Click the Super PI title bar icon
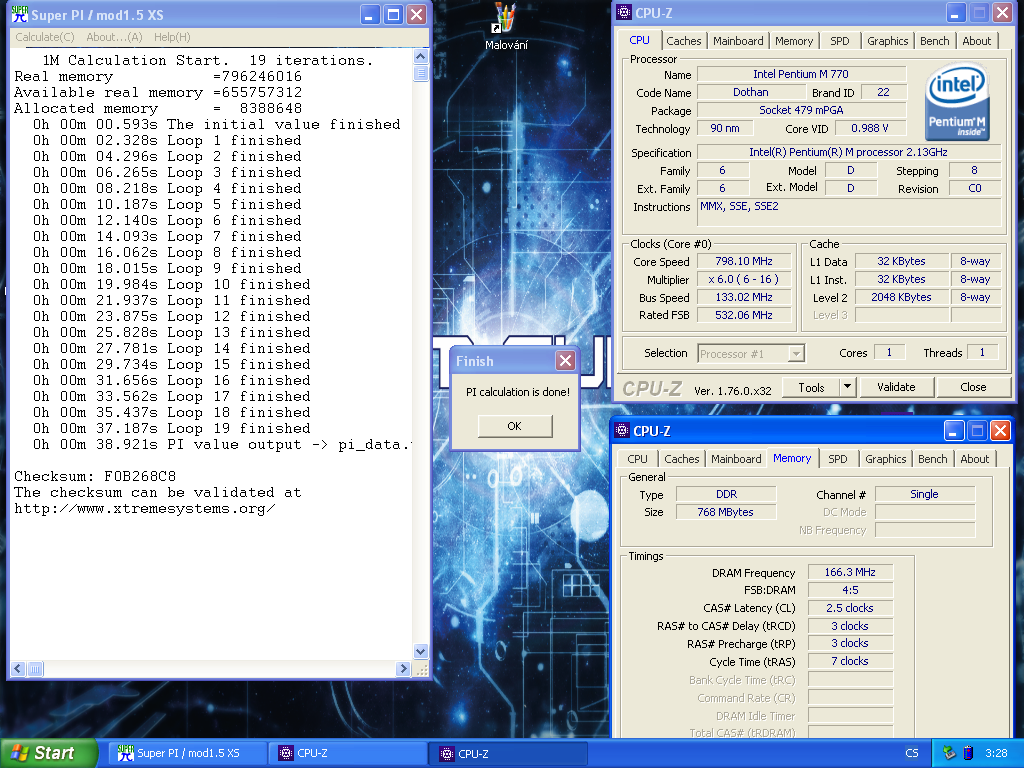 (x=20, y=14)
